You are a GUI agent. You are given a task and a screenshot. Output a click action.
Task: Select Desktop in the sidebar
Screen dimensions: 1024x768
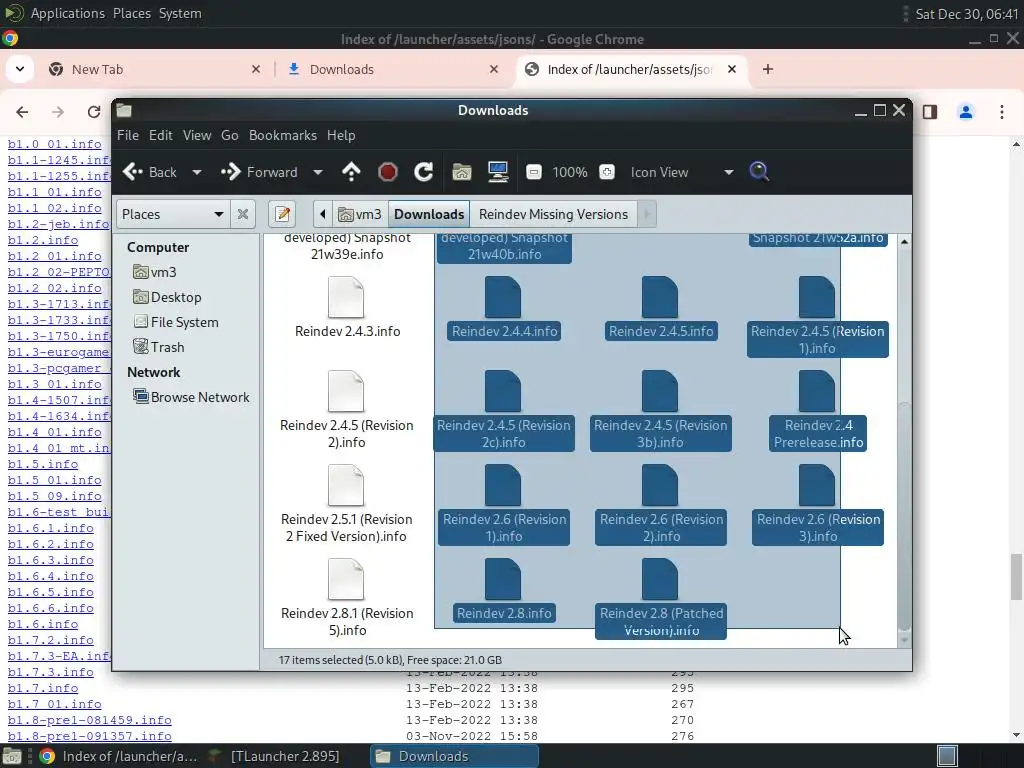click(x=167, y=297)
